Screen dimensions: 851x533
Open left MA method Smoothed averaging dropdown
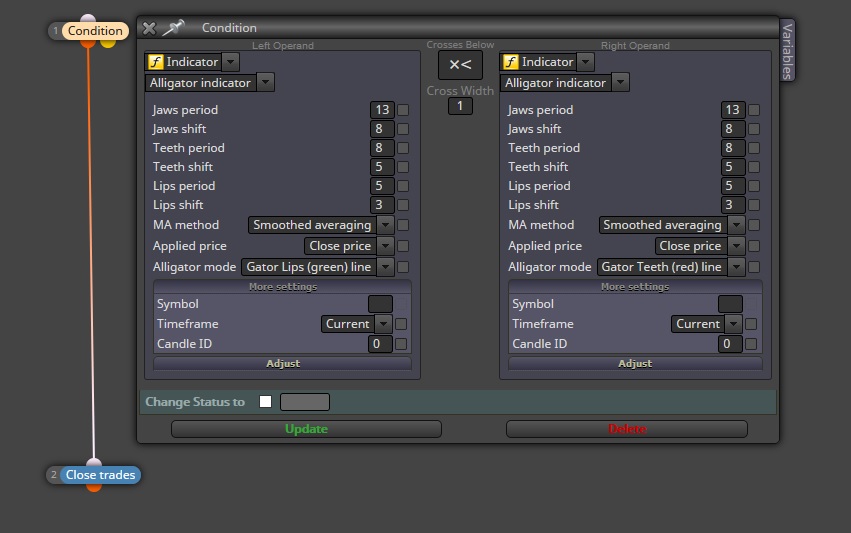coord(385,225)
